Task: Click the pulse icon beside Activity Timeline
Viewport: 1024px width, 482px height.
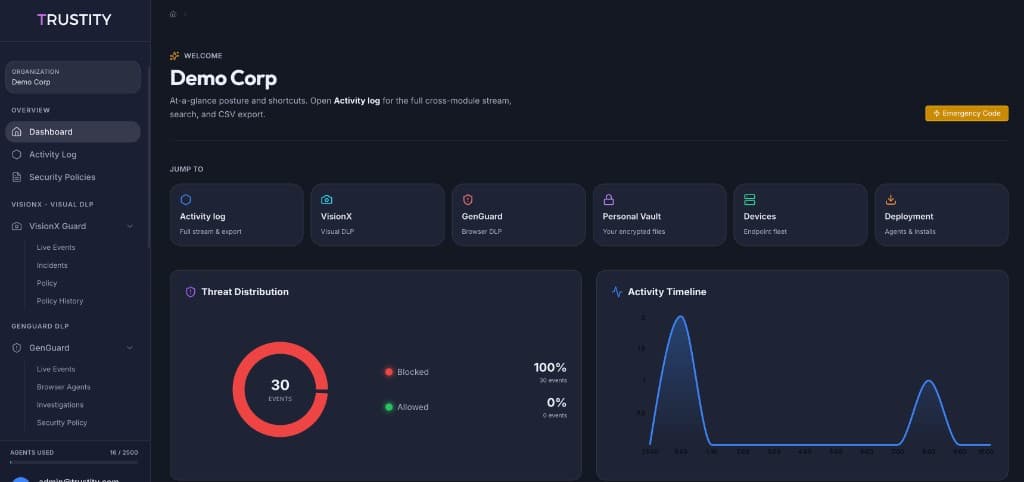Action: (617, 292)
